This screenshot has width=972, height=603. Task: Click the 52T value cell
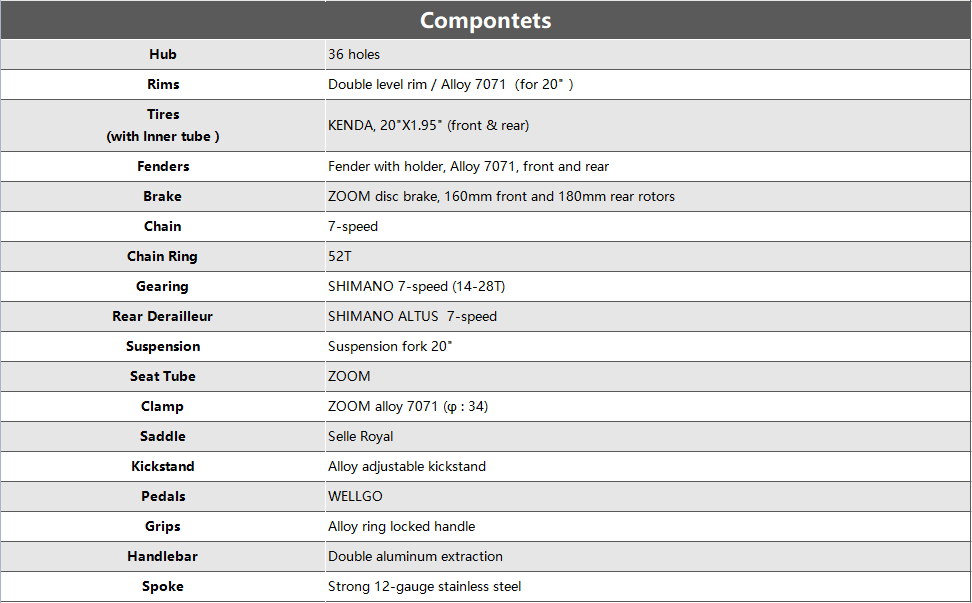point(340,256)
